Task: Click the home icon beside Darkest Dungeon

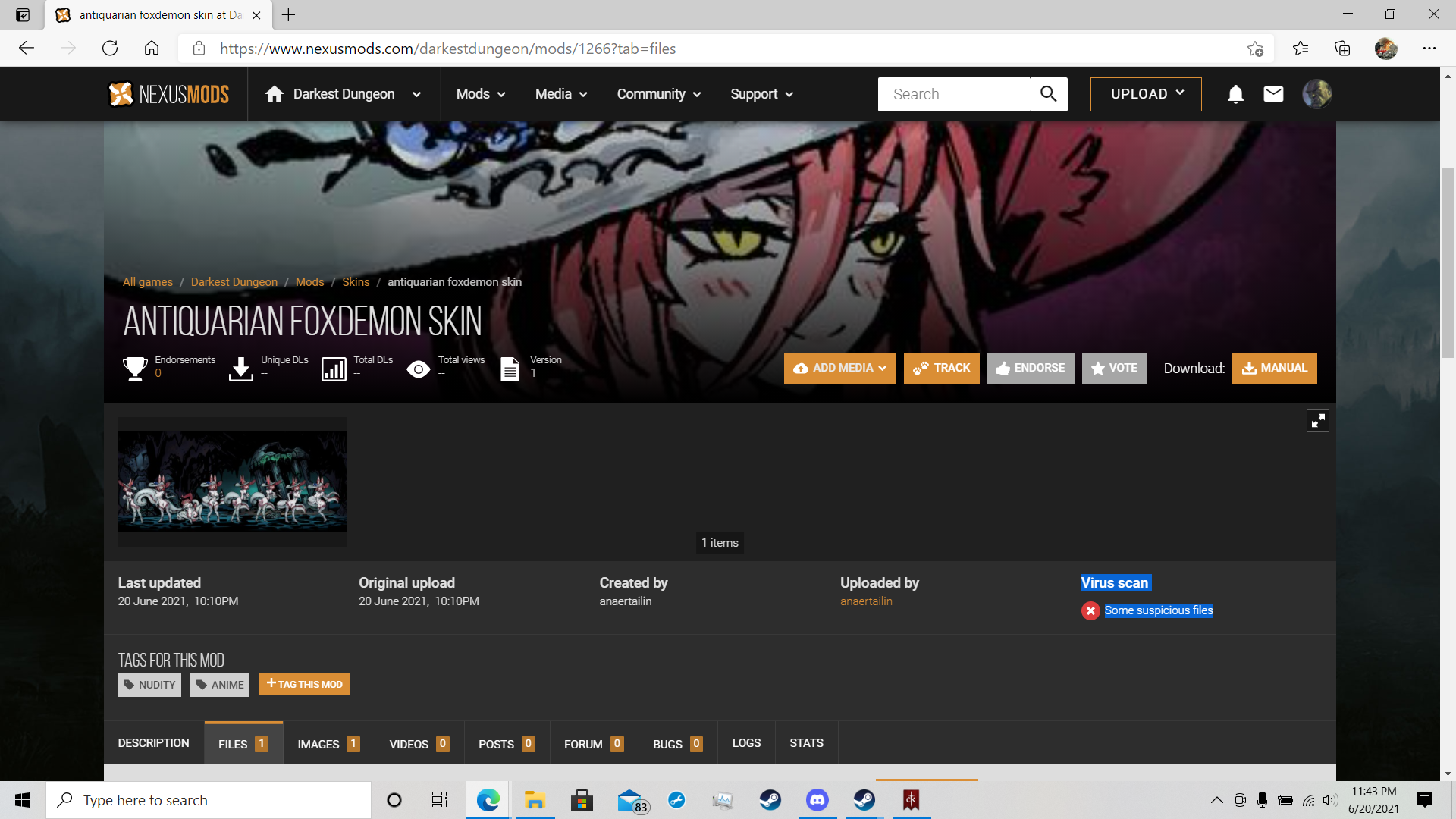Action: 275,94
